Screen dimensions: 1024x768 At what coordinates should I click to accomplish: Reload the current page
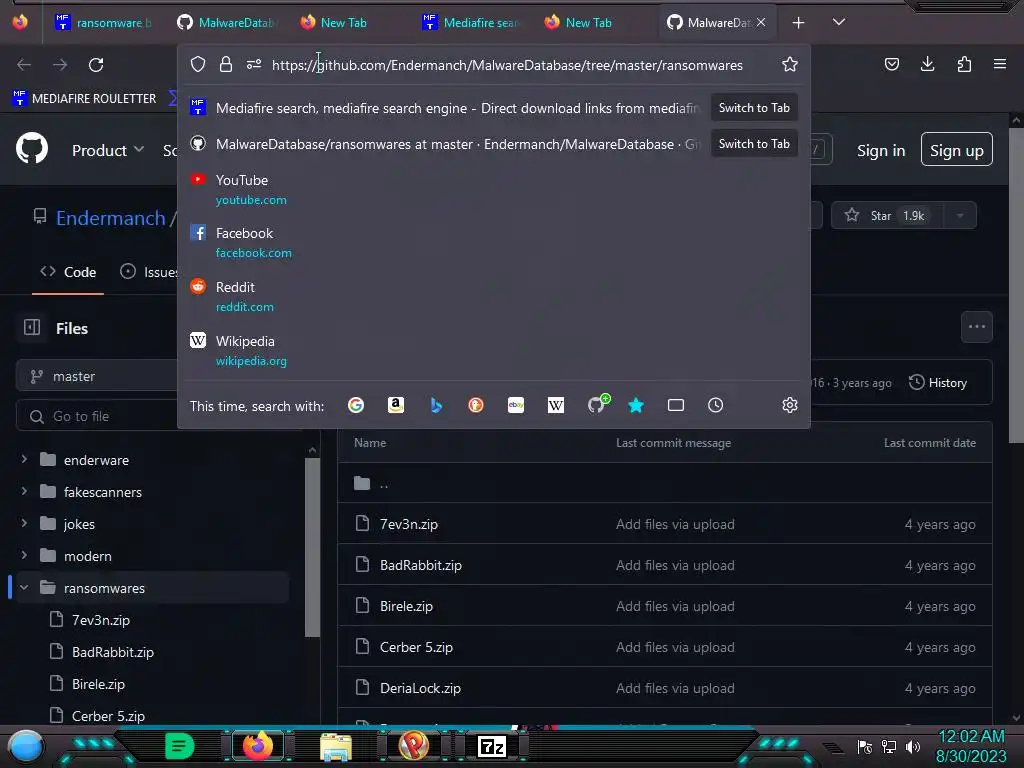pyautogui.click(x=96, y=65)
